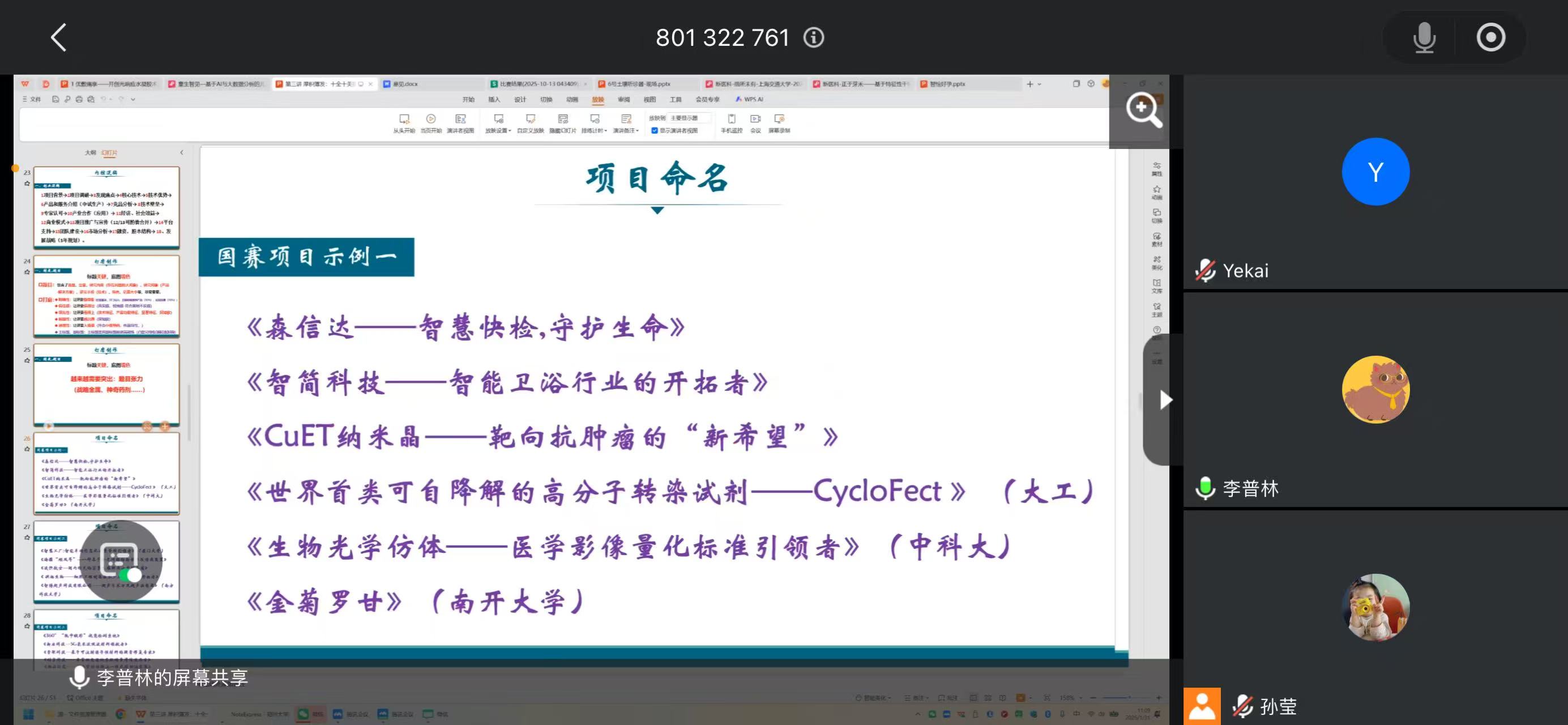
Task: Open the 排练计时 dropdown arrow
Action: coord(605,130)
